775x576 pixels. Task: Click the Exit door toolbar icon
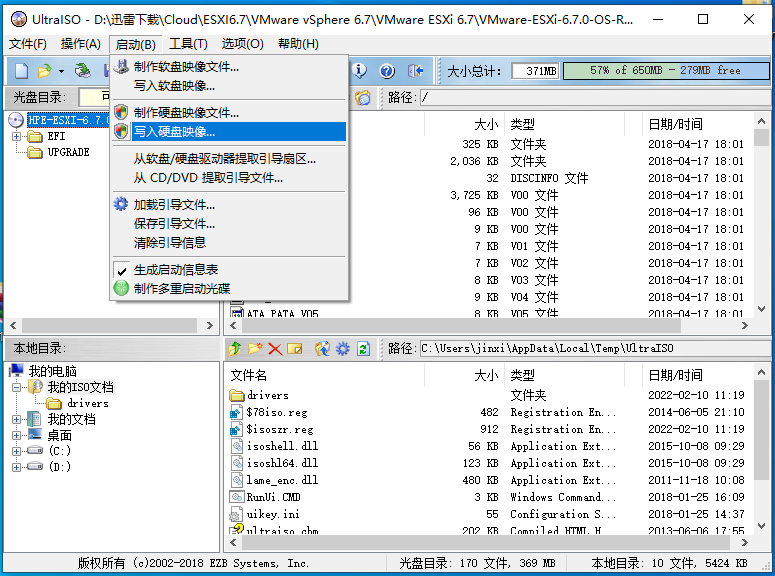pyautogui.click(x=415, y=71)
